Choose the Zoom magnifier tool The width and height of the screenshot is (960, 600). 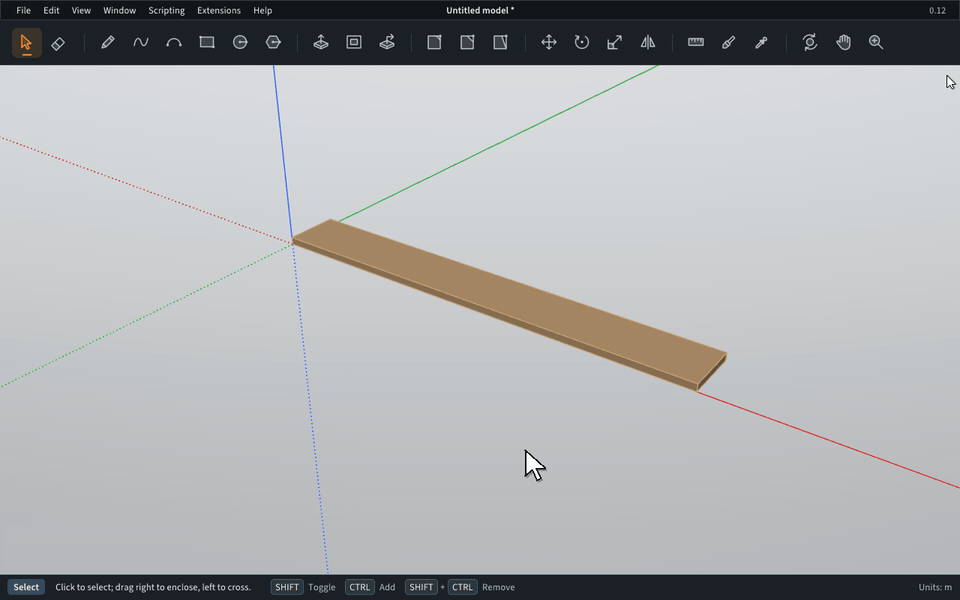(876, 42)
